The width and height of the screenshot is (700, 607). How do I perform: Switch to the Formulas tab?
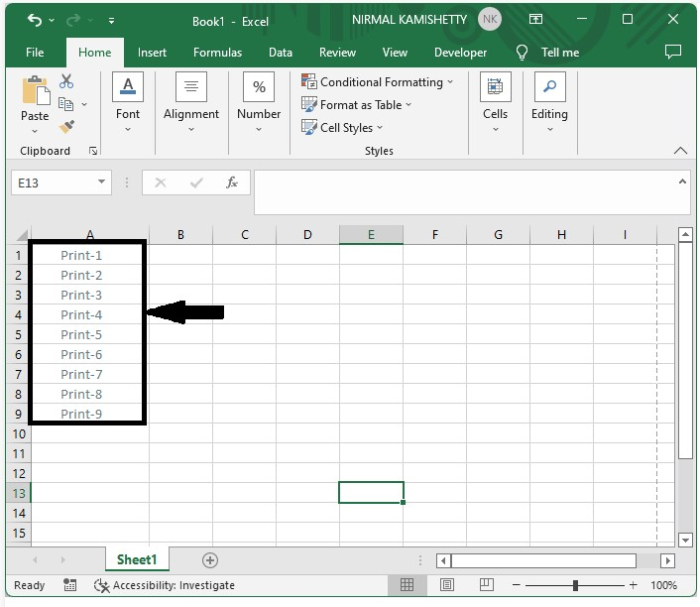coord(217,53)
